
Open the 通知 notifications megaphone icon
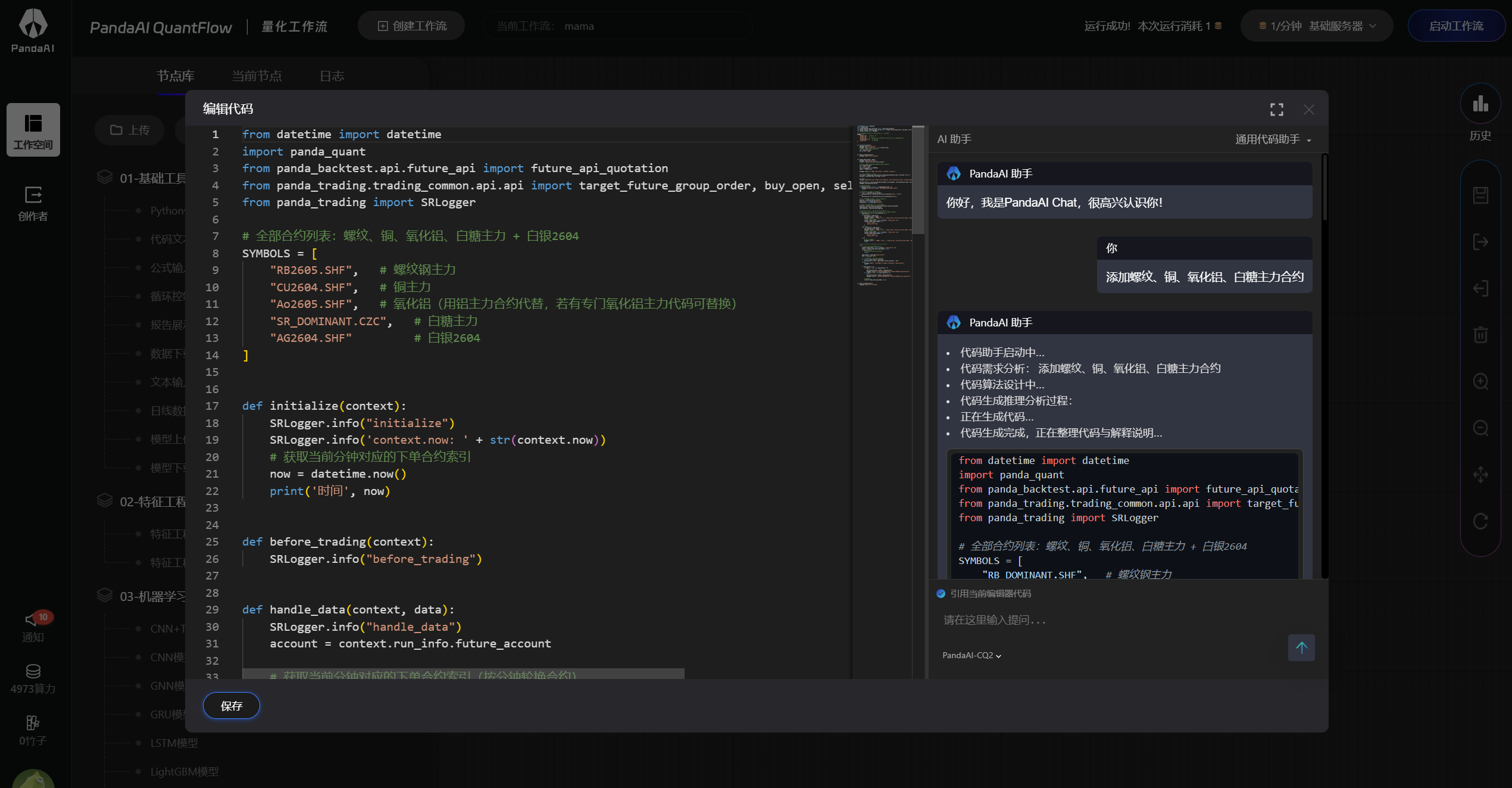(32, 619)
